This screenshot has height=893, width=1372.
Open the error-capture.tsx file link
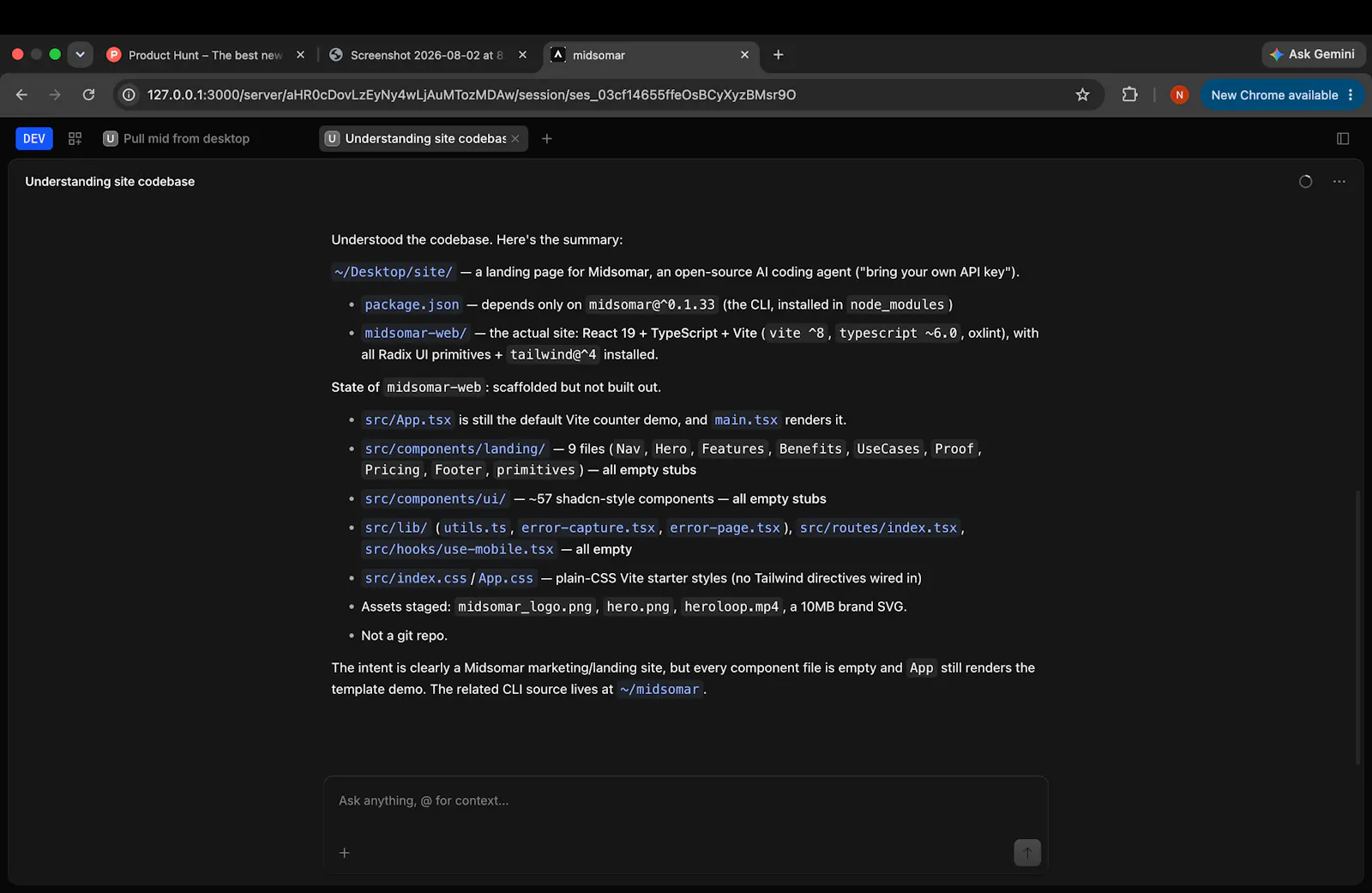coord(588,528)
